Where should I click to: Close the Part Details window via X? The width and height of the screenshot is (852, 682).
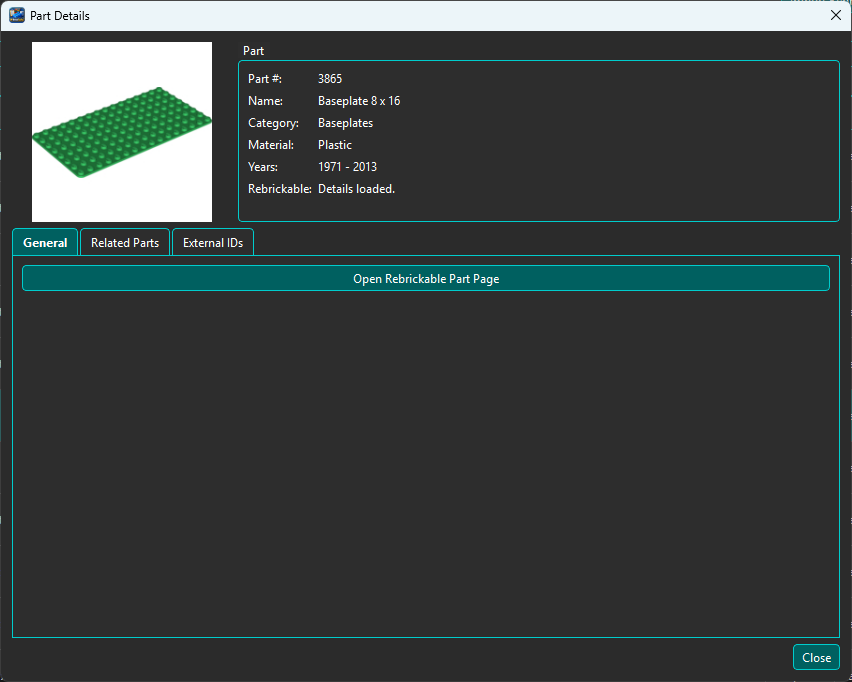[x=836, y=15]
